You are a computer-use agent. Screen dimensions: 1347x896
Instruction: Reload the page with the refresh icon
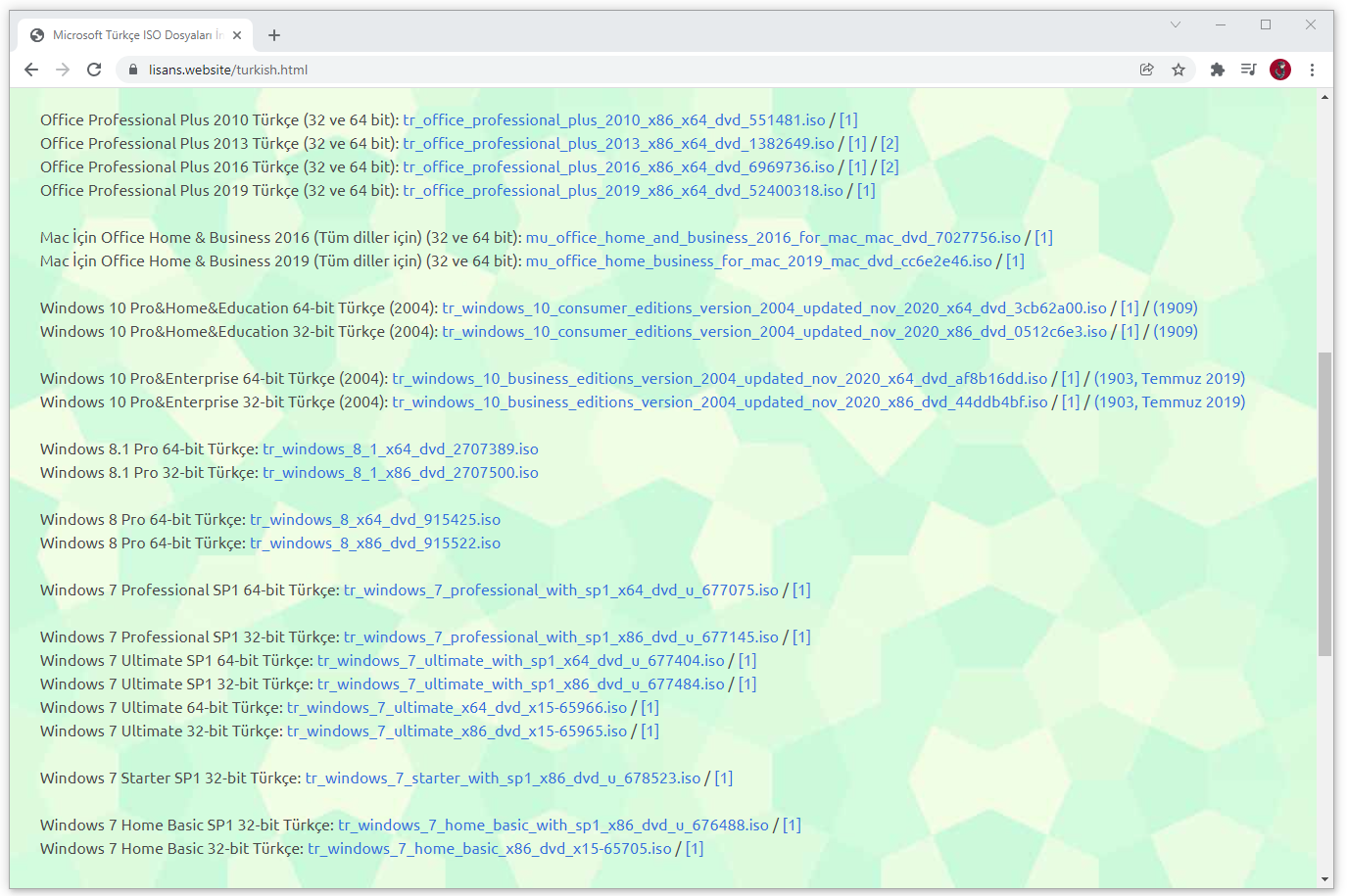point(94,70)
